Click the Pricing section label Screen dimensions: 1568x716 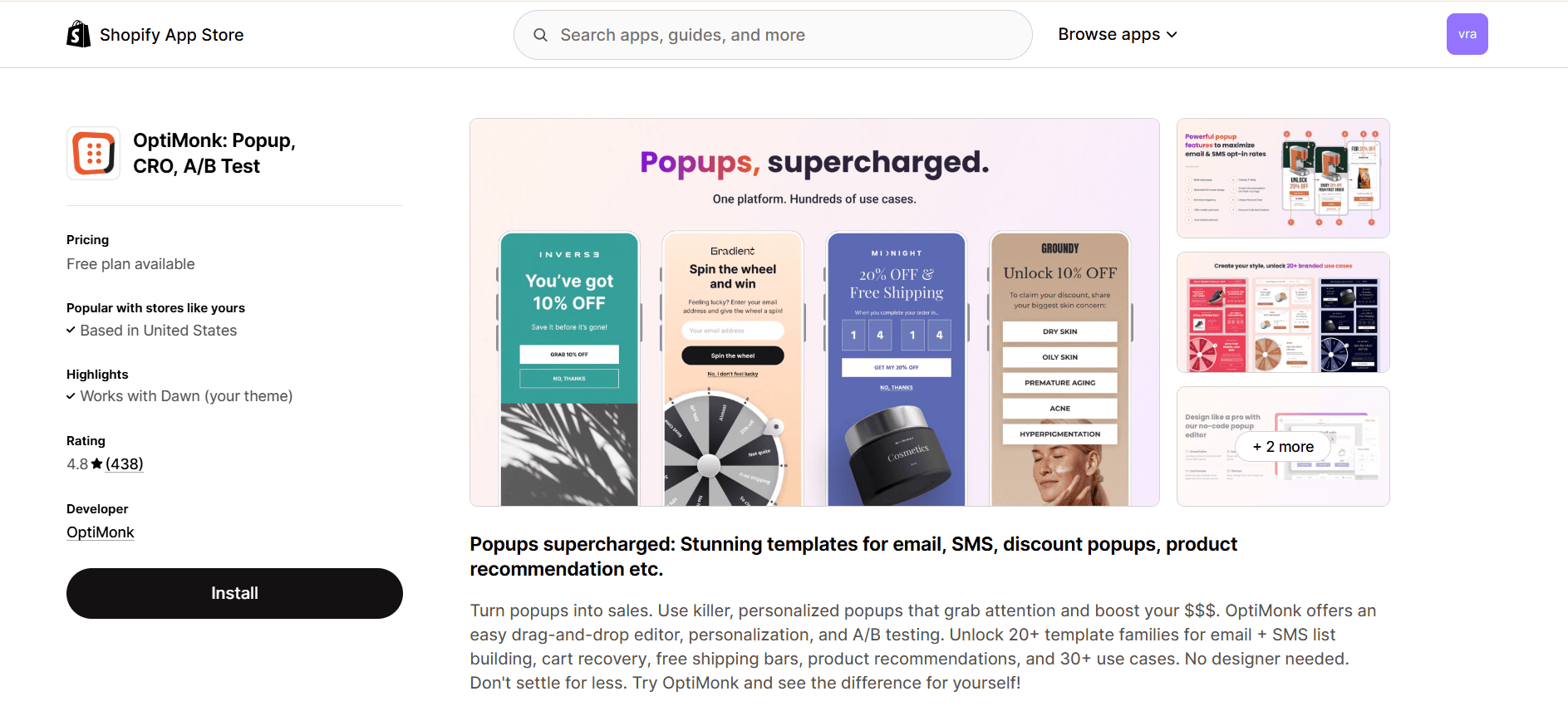[86, 239]
